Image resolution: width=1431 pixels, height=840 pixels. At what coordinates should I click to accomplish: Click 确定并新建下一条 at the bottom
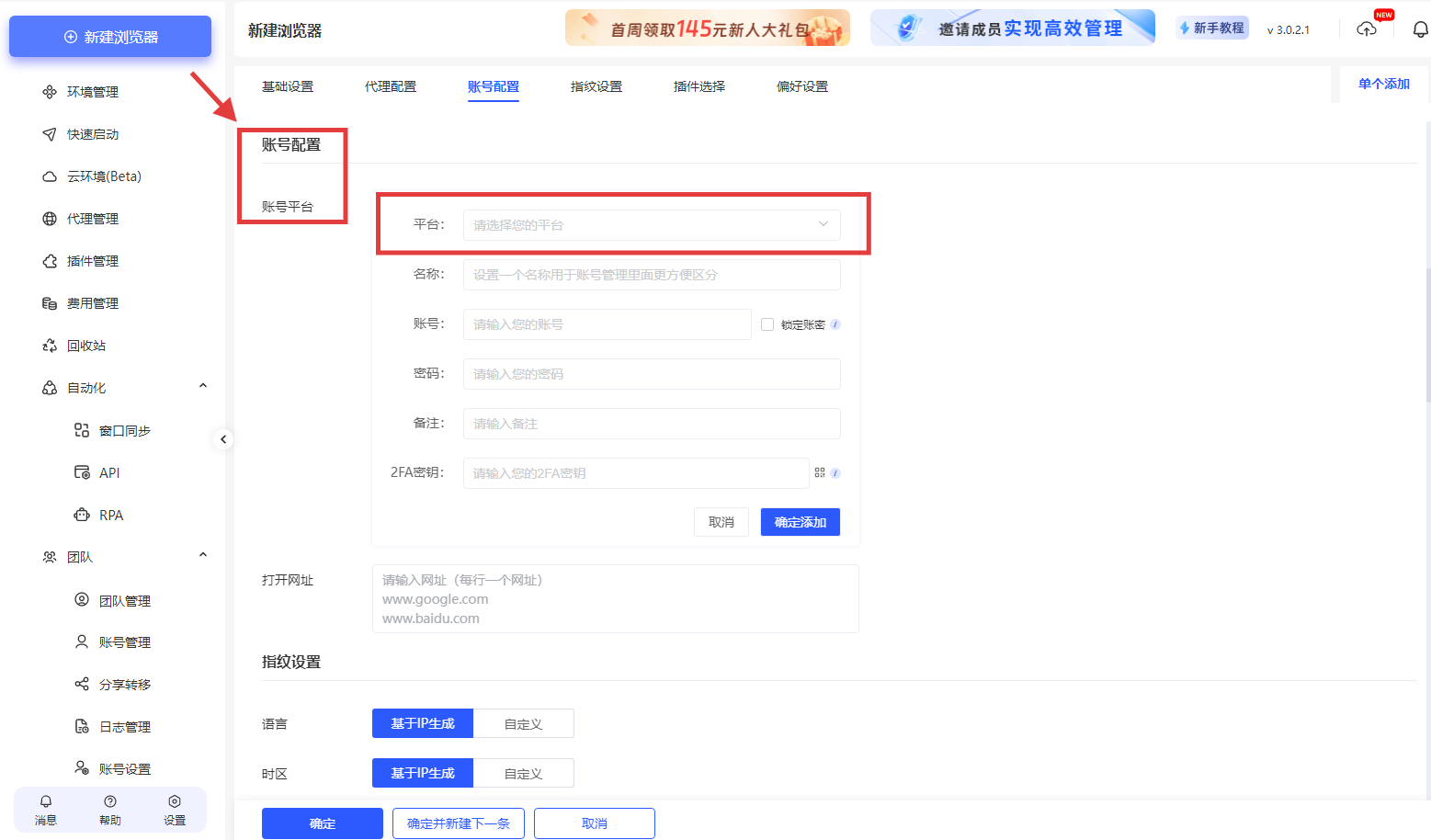click(458, 823)
